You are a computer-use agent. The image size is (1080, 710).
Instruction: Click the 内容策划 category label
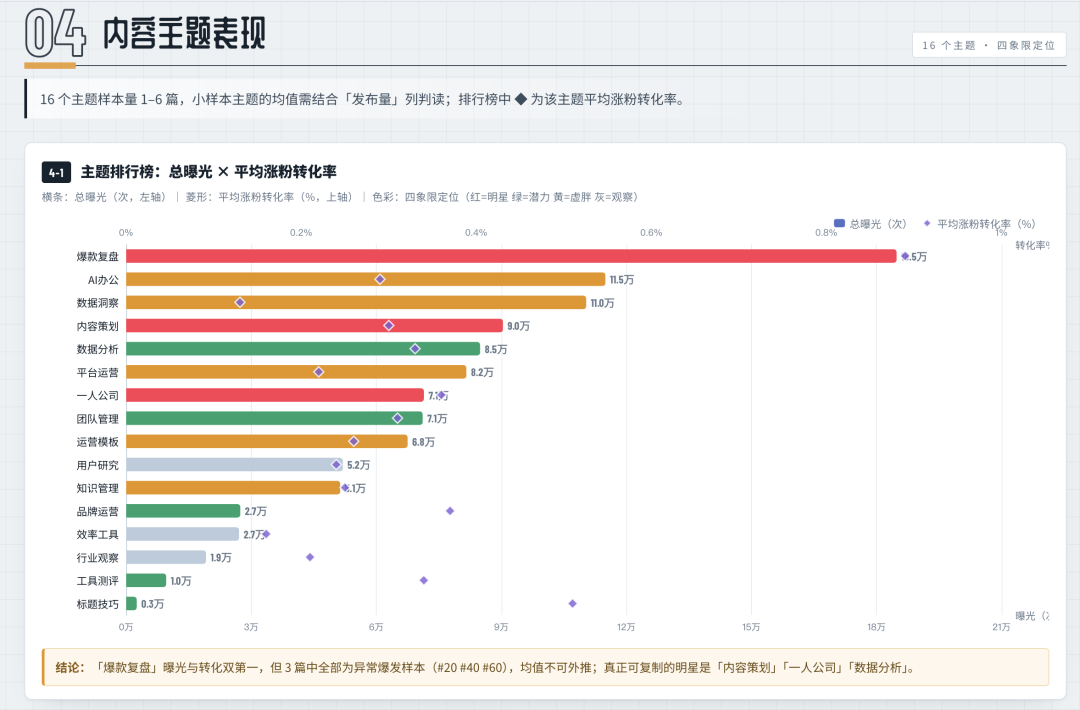[x=97, y=326]
